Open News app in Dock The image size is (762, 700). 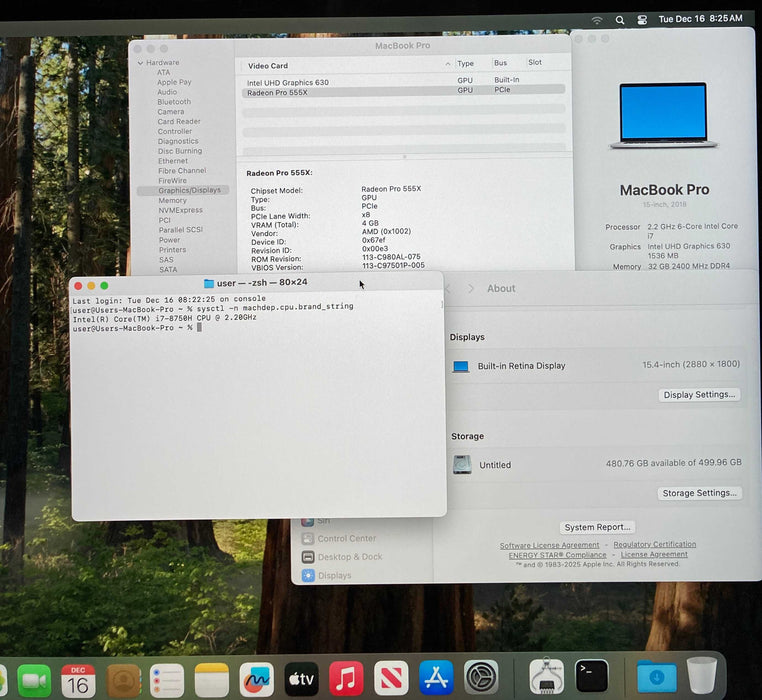click(391, 678)
